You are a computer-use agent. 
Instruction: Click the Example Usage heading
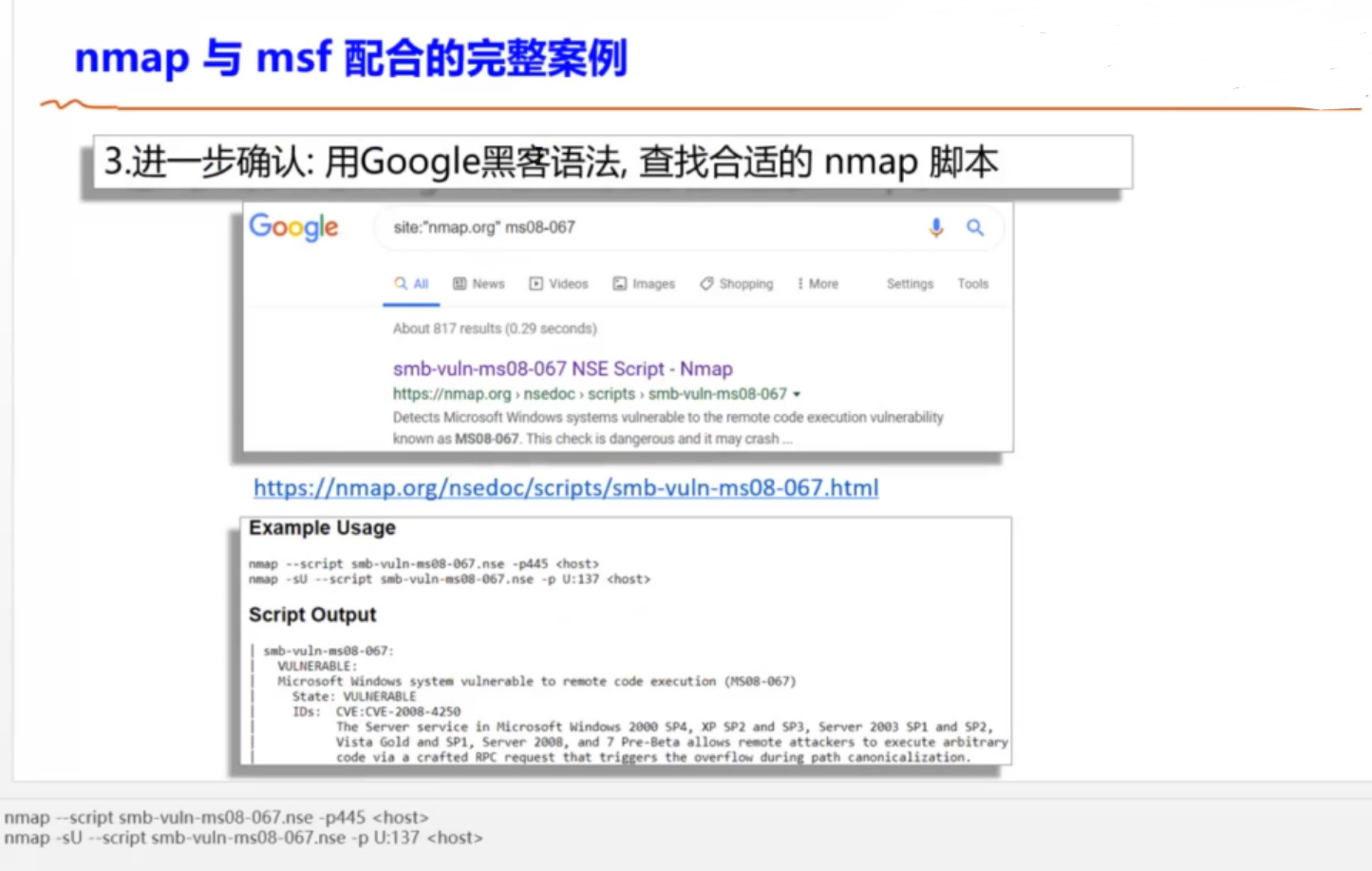click(322, 528)
